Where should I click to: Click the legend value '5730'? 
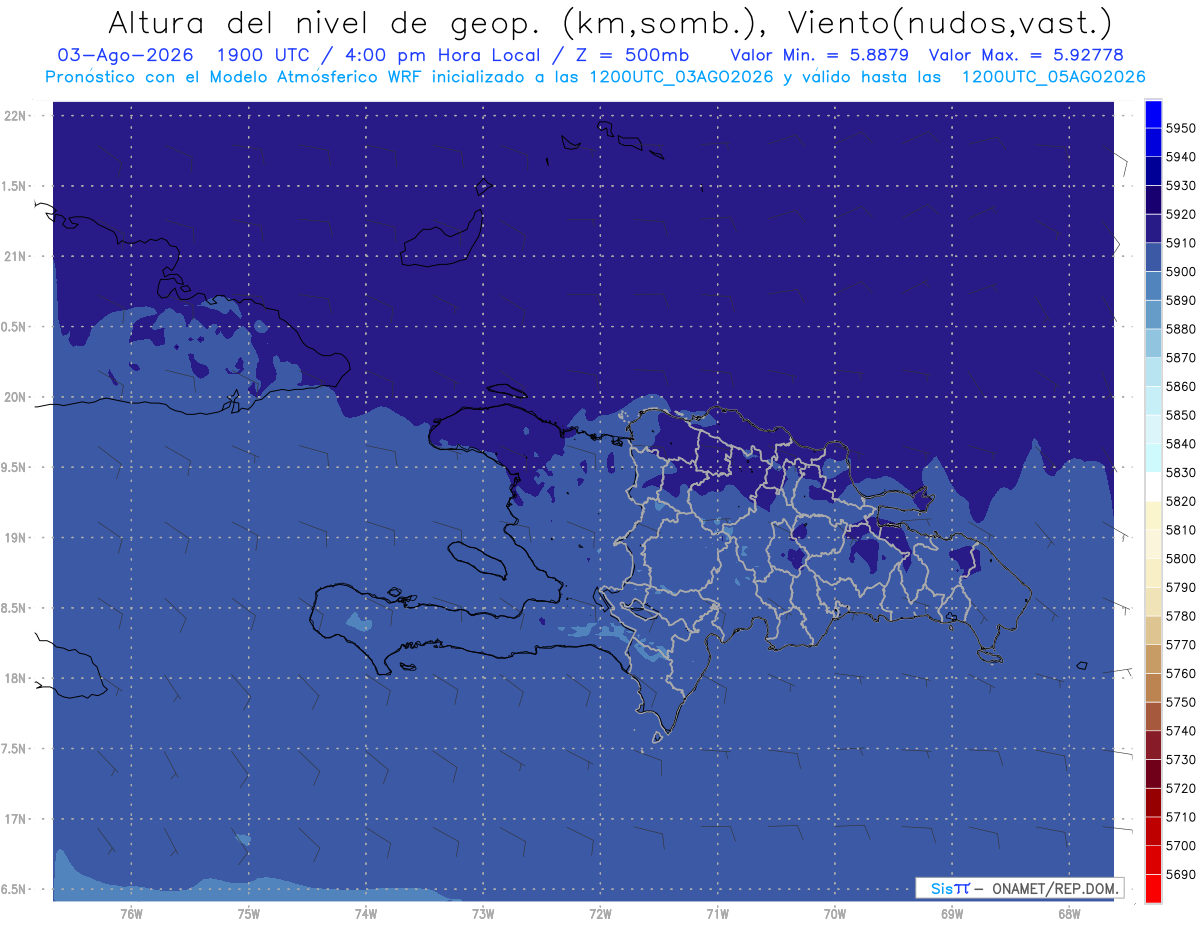pyautogui.click(x=1180, y=759)
